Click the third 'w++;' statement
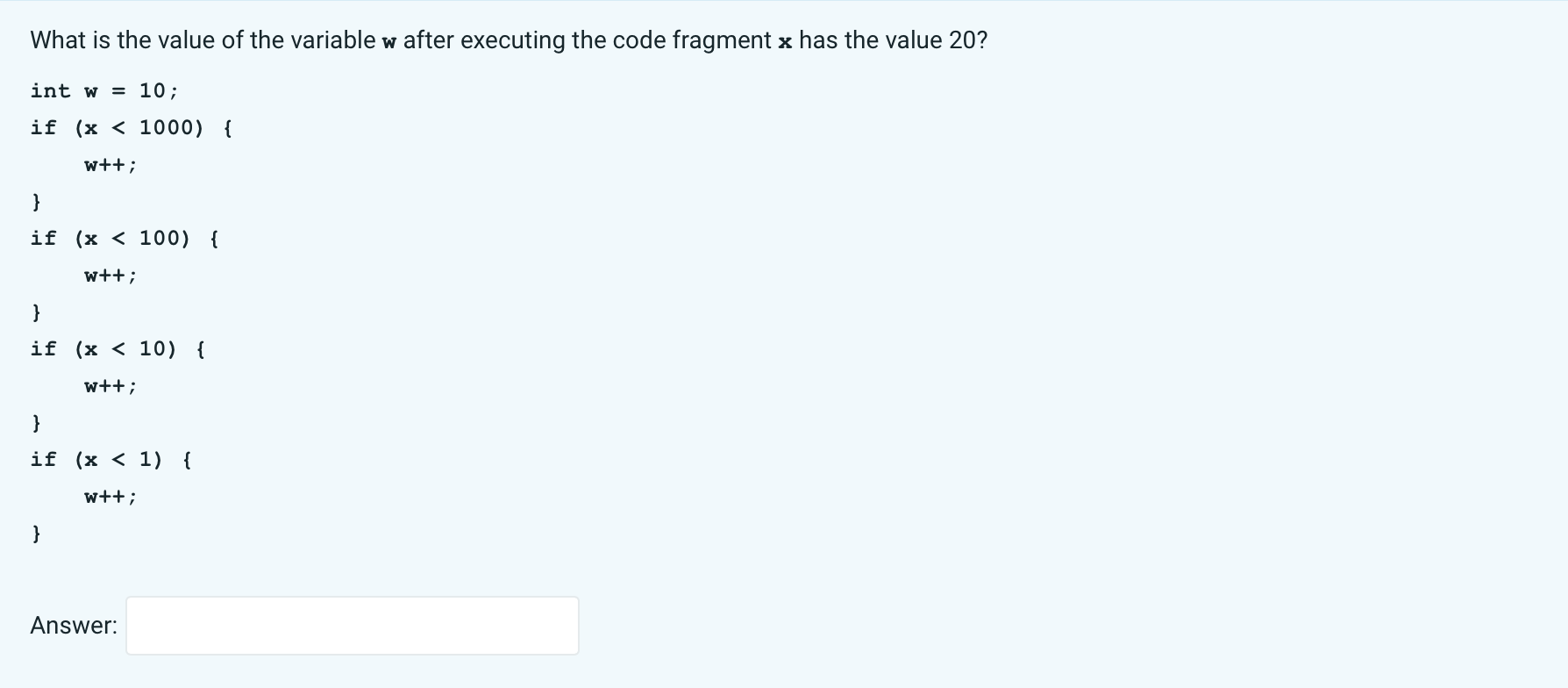This screenshot has width=1568, height=688. click(x=110, y=385)
